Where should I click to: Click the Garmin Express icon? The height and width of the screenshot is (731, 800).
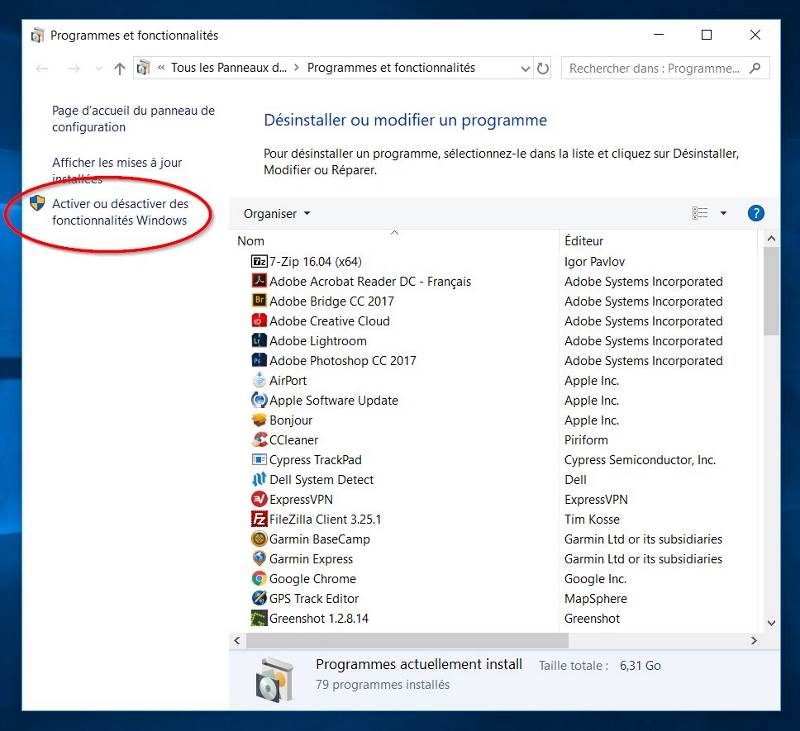pos(259,559)
